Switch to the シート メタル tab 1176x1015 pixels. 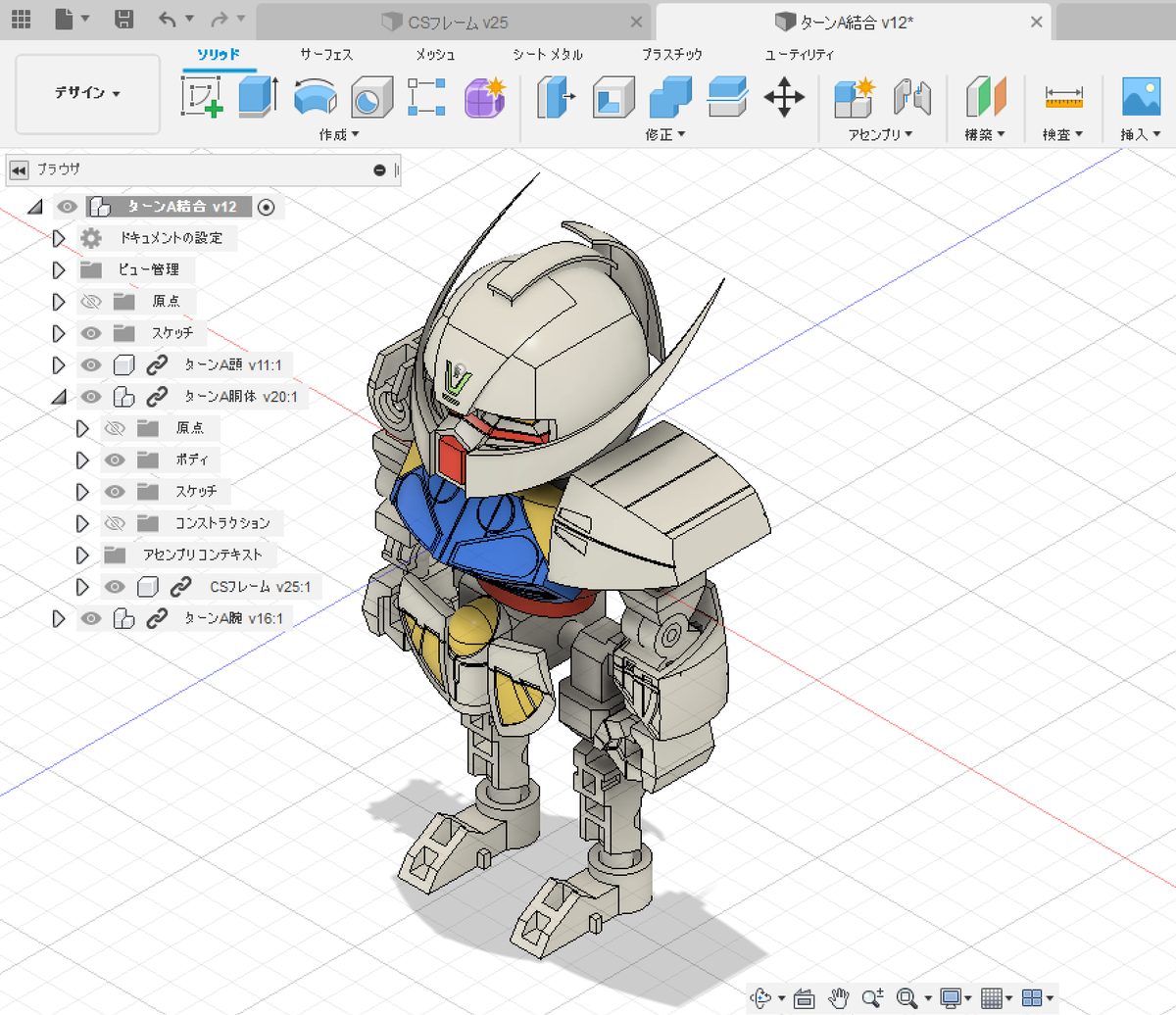coord(548,55)
